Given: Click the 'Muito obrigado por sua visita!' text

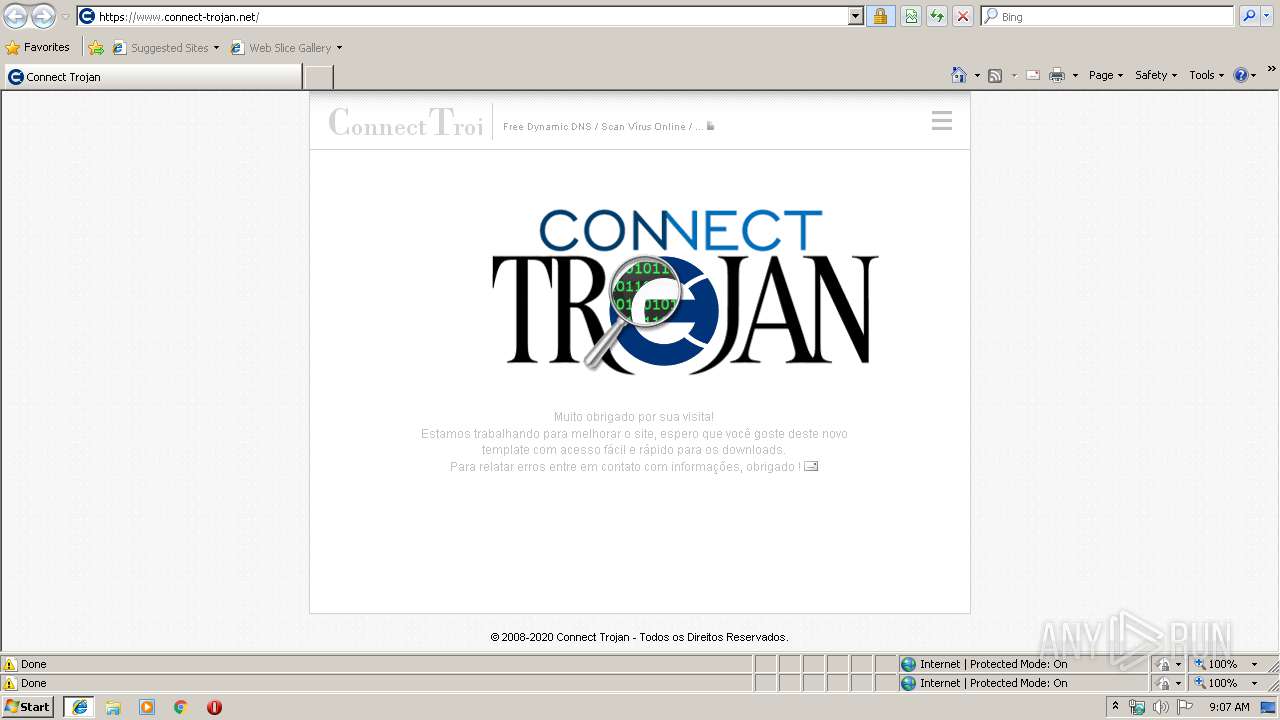Looking at the screenshot, I should click(634, 417).
